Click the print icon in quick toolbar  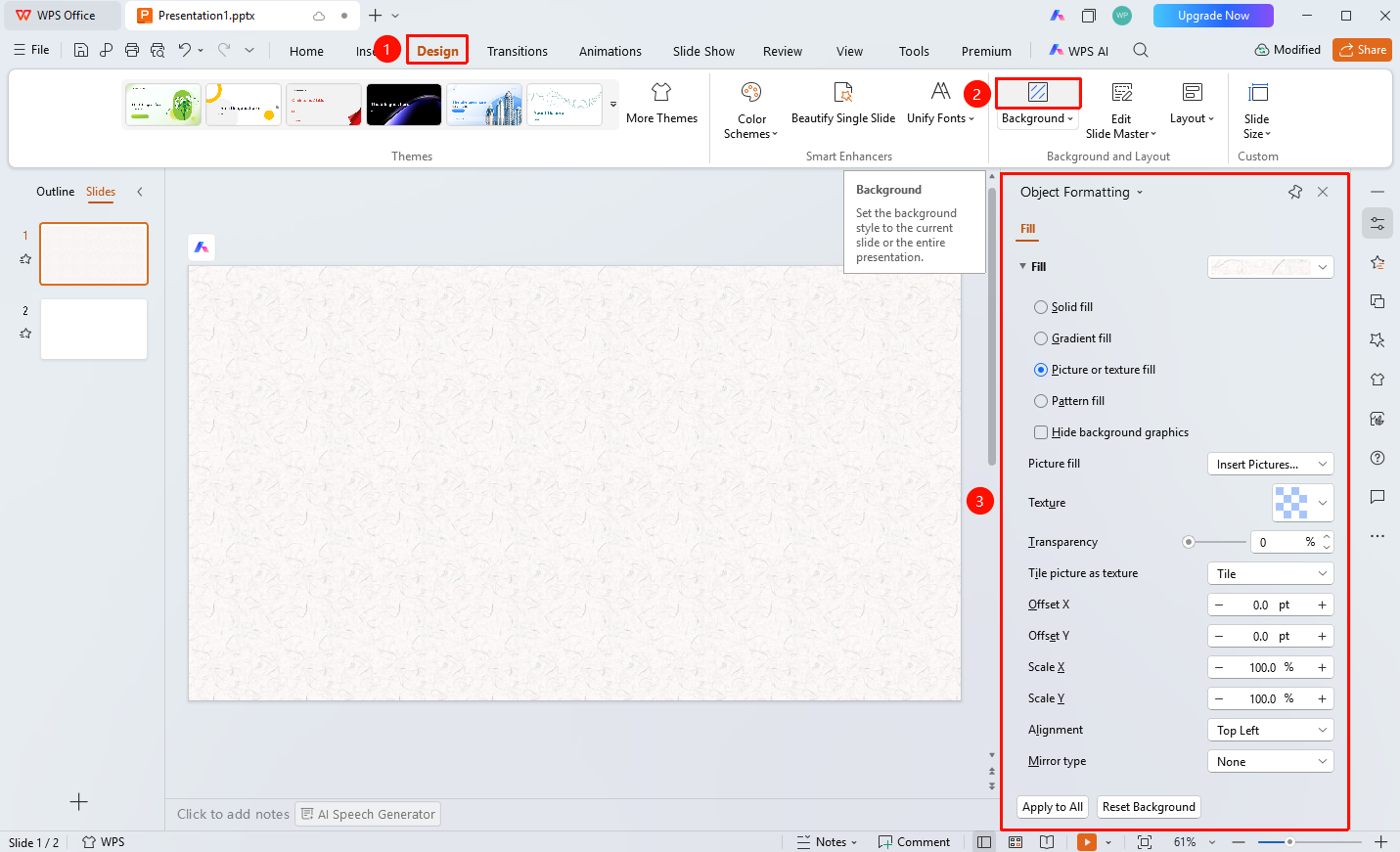pos(132,50)
